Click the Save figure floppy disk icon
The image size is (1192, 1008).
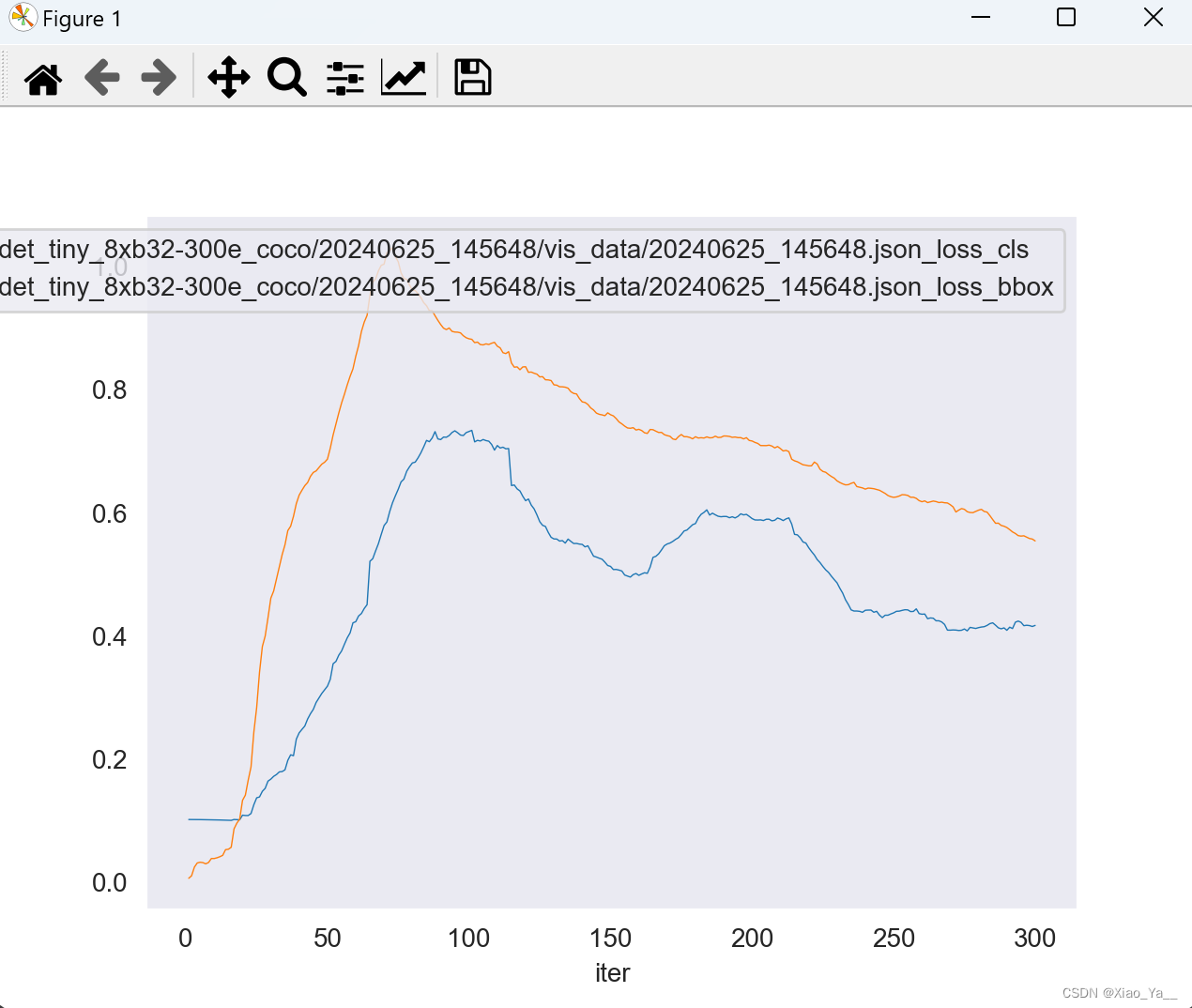tap(472, 78)
